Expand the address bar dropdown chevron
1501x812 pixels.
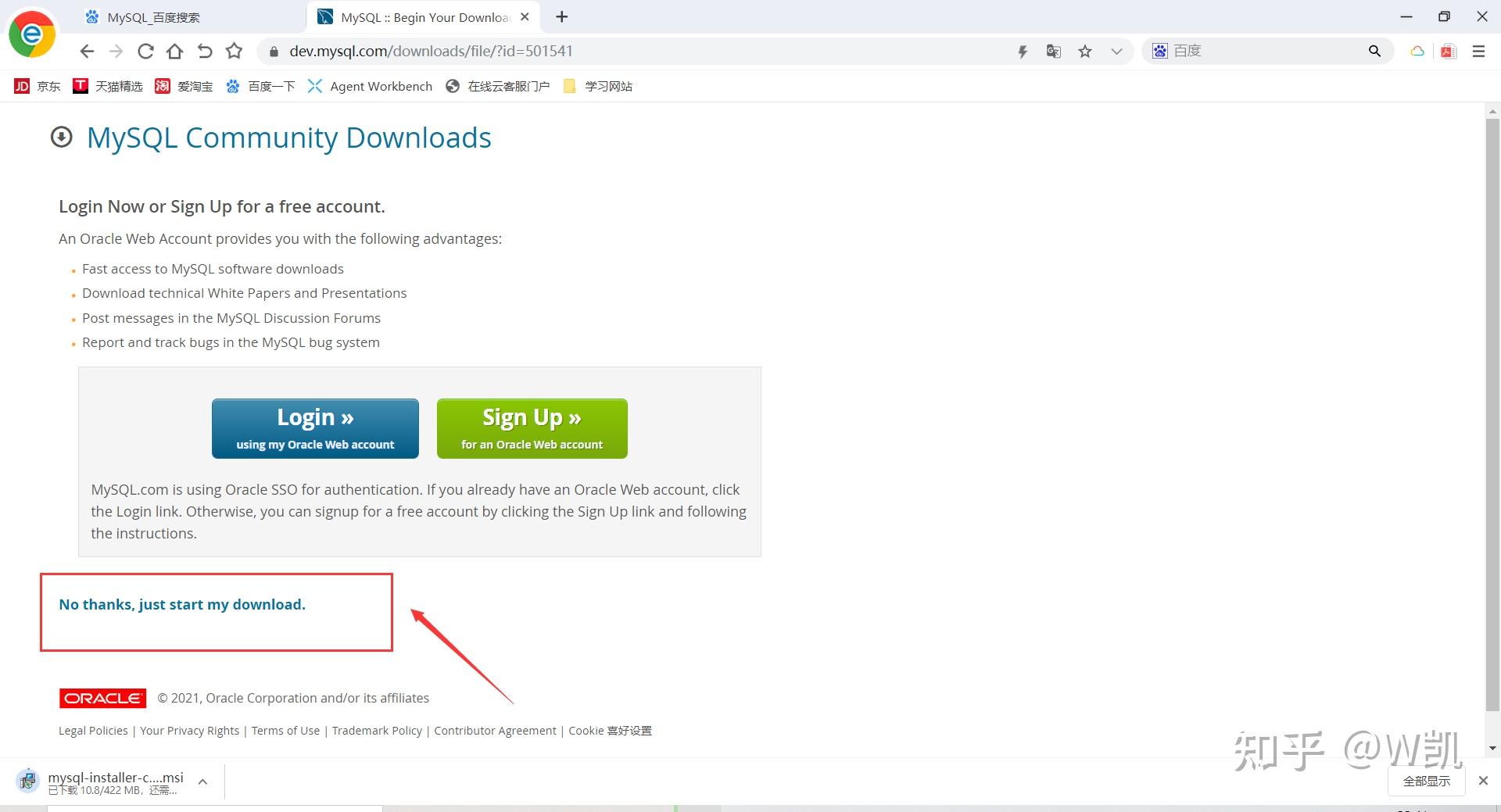pos(1116,52)
